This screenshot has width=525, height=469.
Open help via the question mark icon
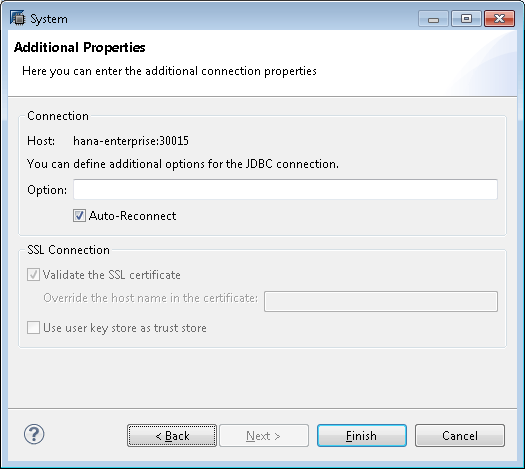[34, 434]
